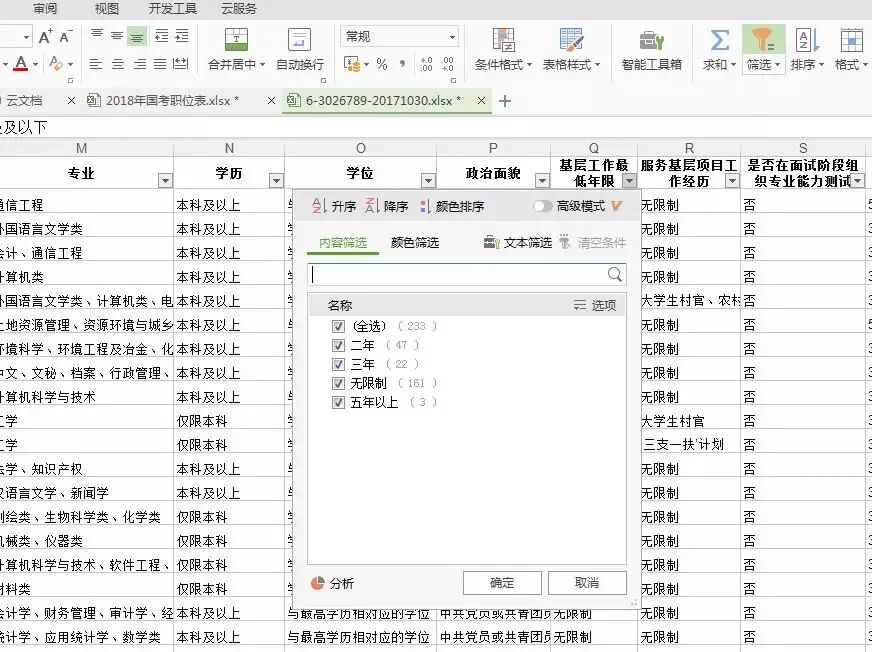The width and height of the screenshot is (872, 652).
Task: Apply percent style with the % icon
Action: 384,63
